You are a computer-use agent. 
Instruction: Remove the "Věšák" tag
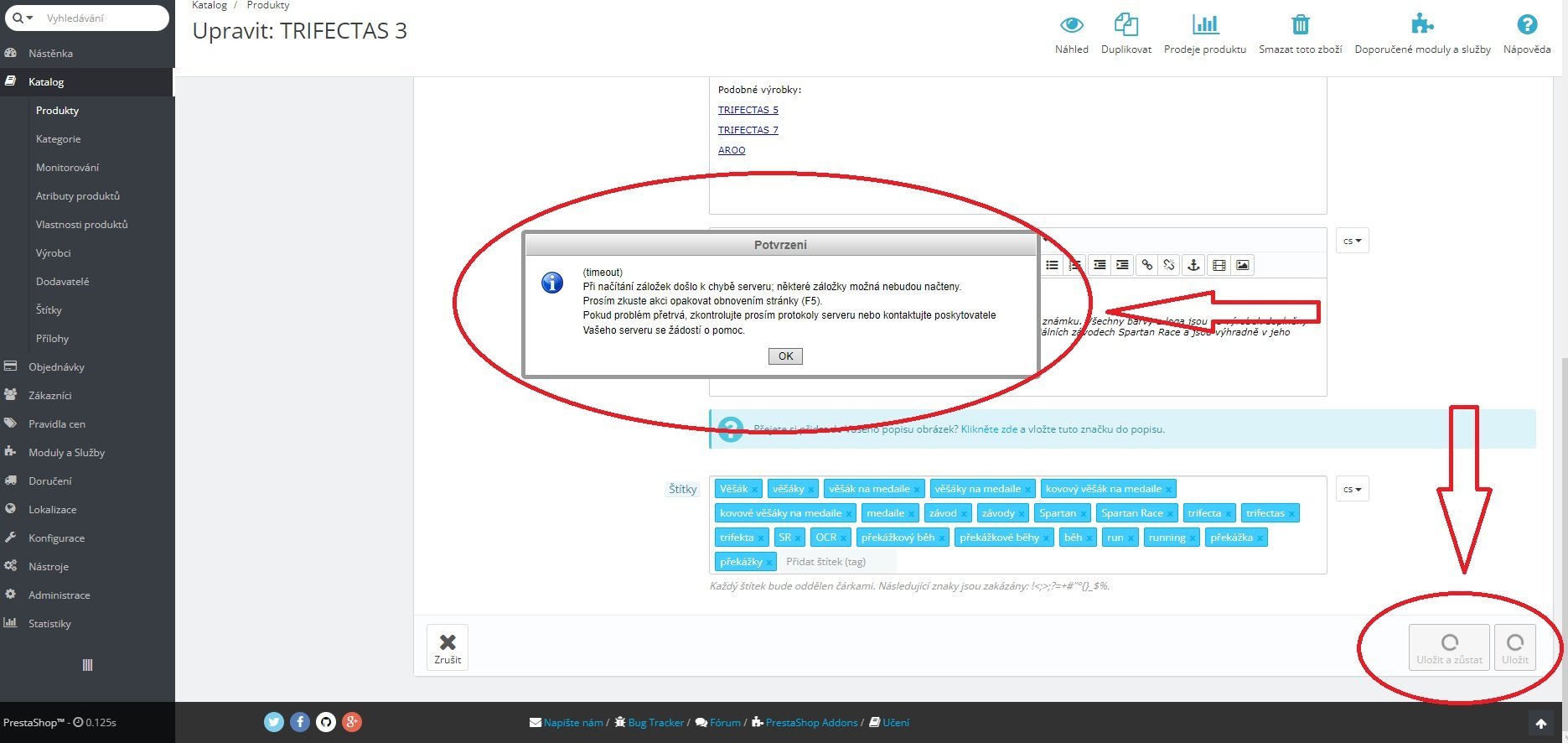tap(754, 490)
